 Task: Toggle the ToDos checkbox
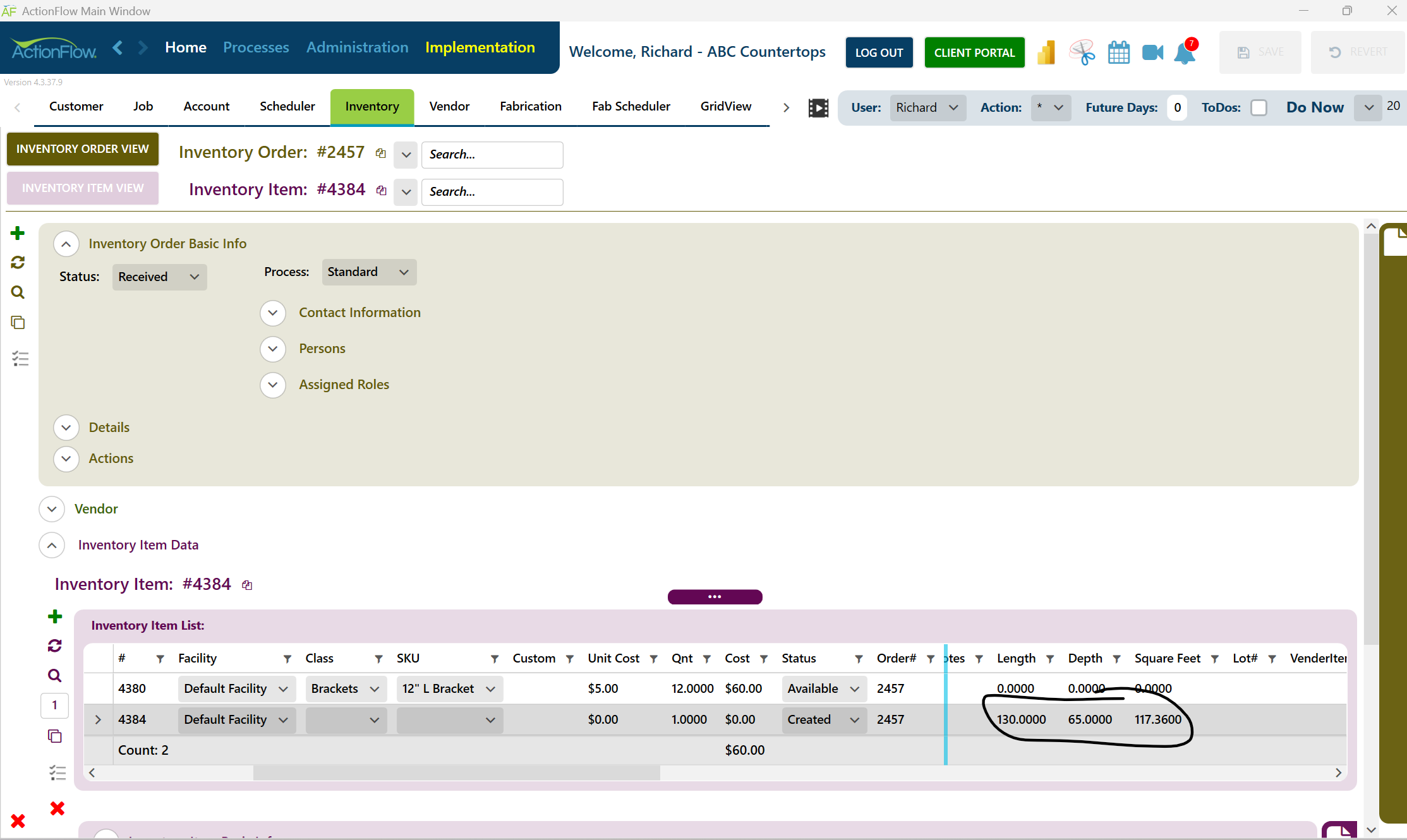(x=1259, y=108)
